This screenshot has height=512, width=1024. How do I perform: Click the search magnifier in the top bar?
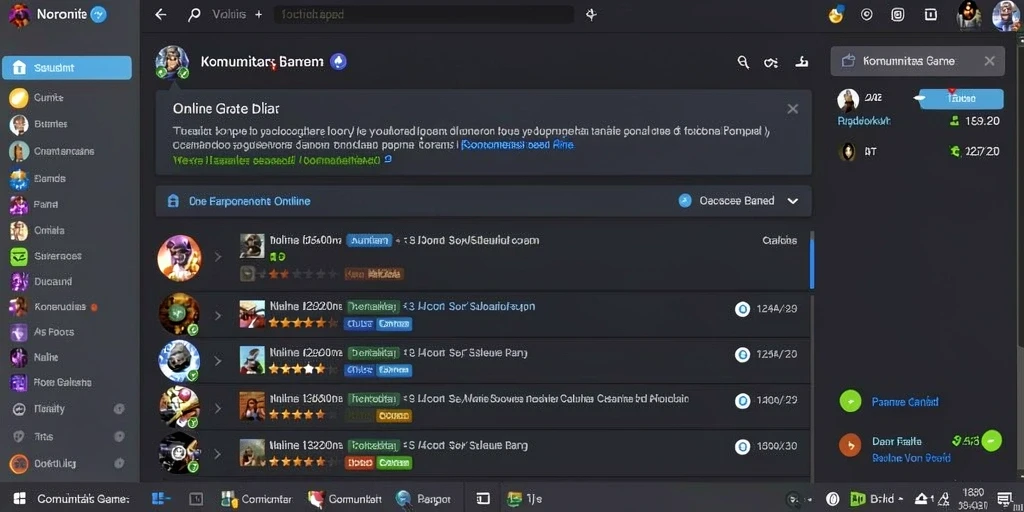tap(194, 14)
